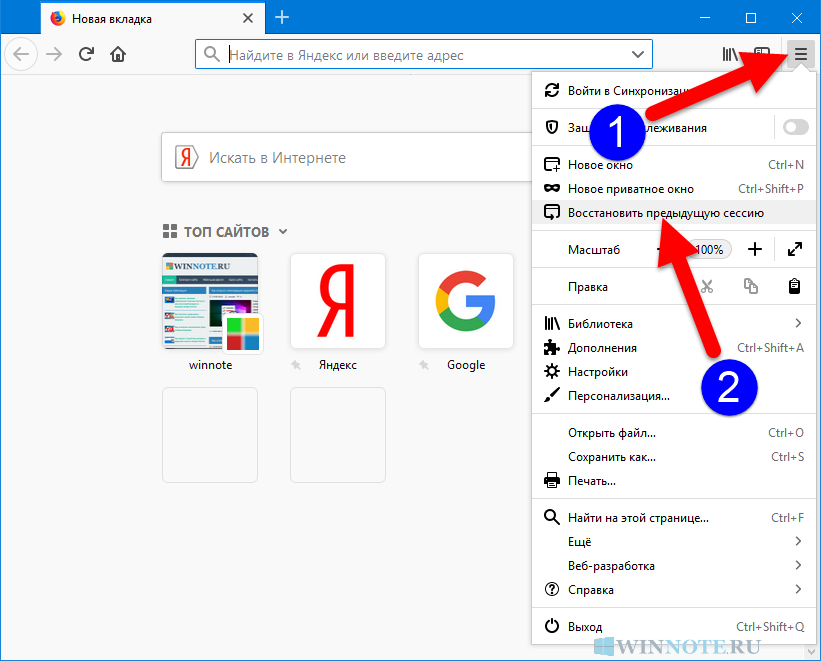Screen dimensions: 821x661
Task: Click the Справка question mark icon
Action: [x=551, y=589]
